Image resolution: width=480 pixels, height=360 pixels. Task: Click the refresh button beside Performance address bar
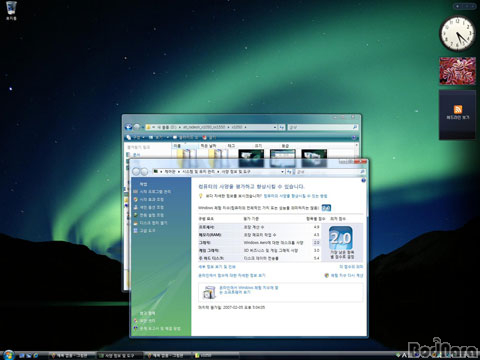click(289, 172)
